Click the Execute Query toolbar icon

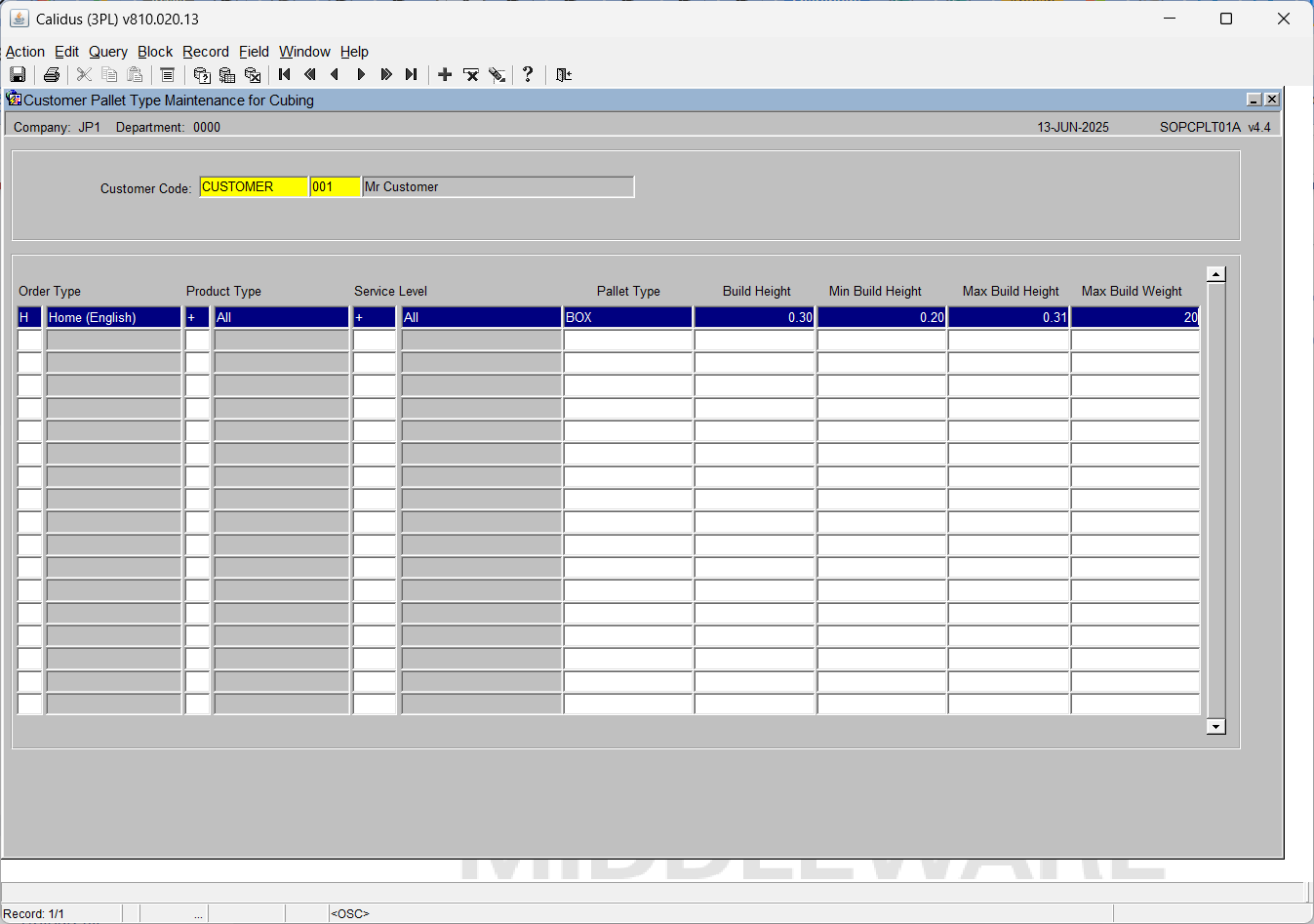(x=227, y=75)
